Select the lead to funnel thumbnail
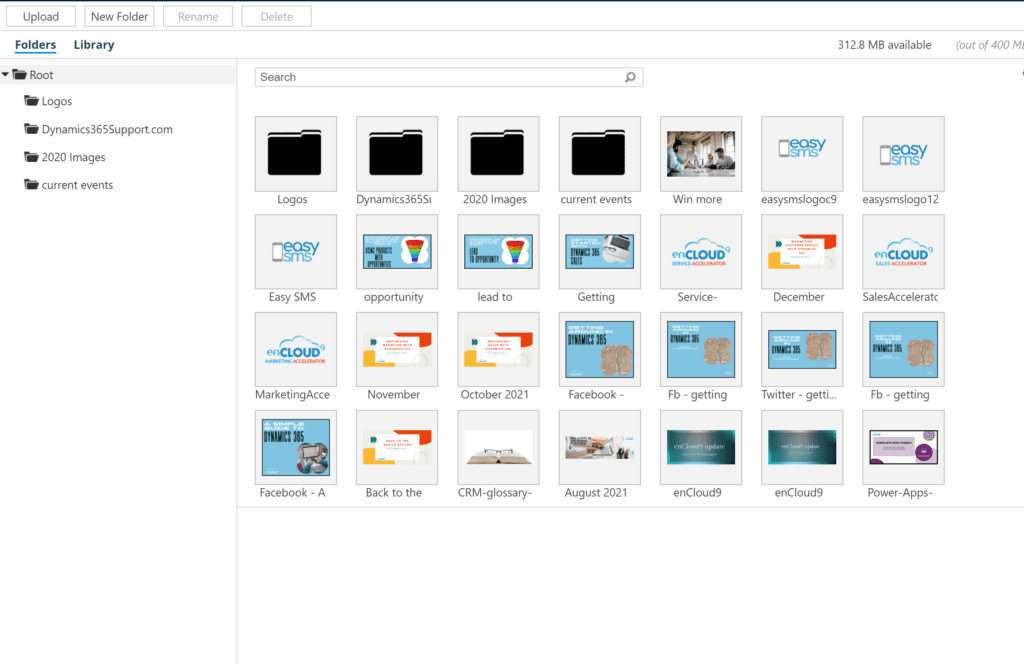The height and width of the screenshot is (664, 1024). pos(498,251)
